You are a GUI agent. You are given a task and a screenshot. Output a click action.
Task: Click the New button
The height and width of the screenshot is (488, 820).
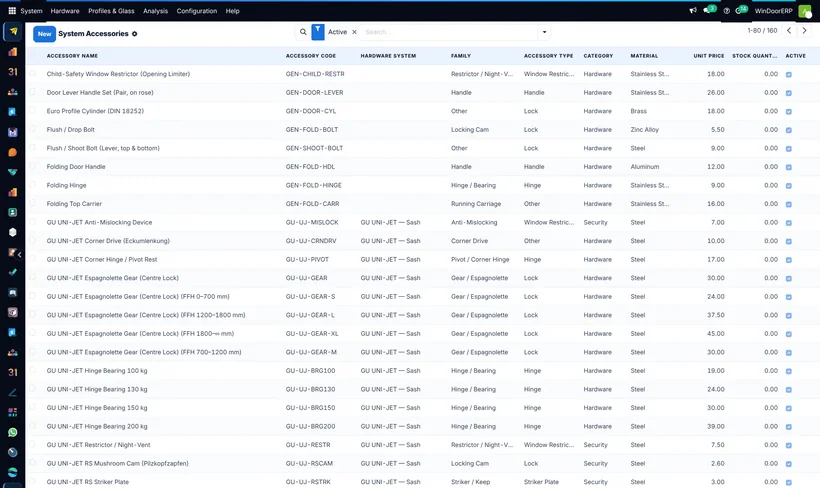[x=44, y=33]
